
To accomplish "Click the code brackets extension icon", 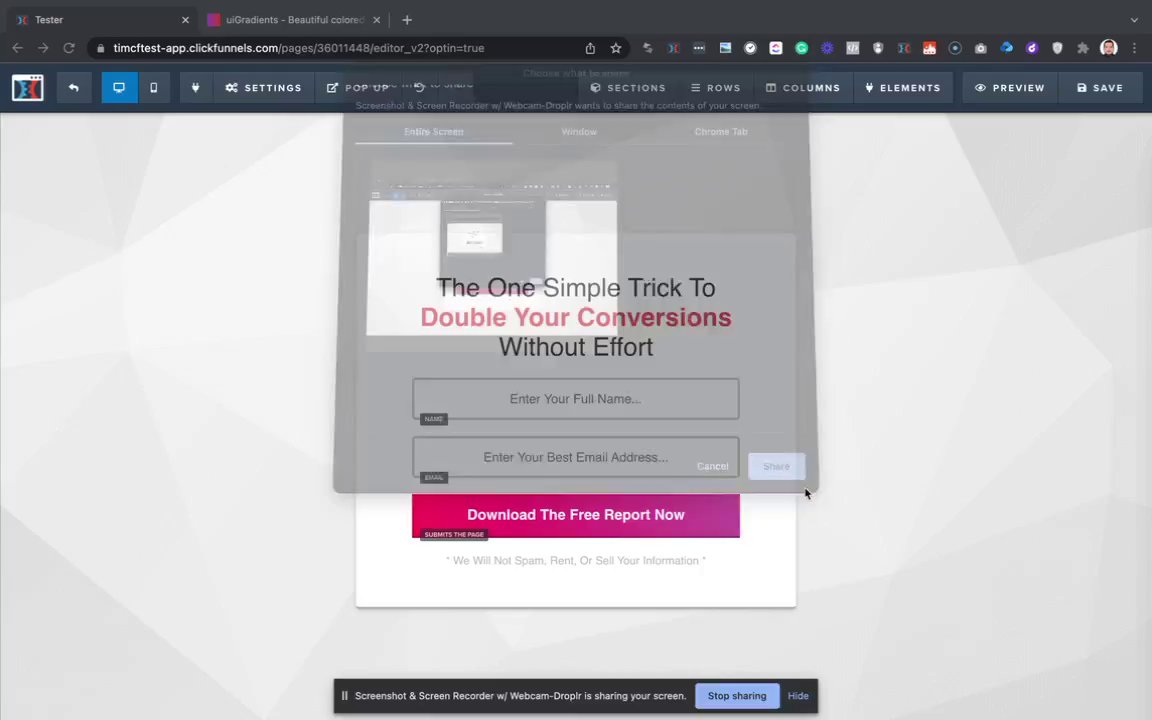I will tap(852, 48).
